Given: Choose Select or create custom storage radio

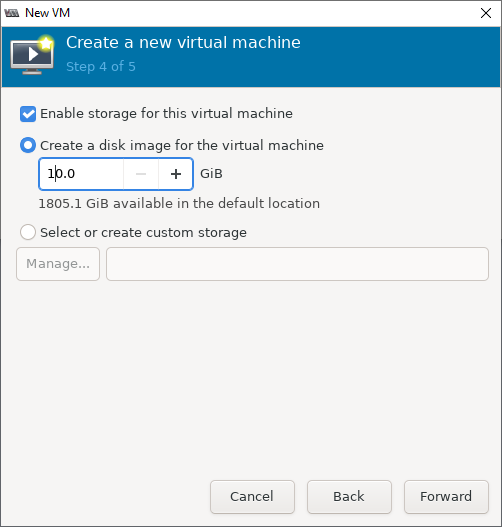Looking at the screenshot, I should pyautogui.click(x=28, y=232).
